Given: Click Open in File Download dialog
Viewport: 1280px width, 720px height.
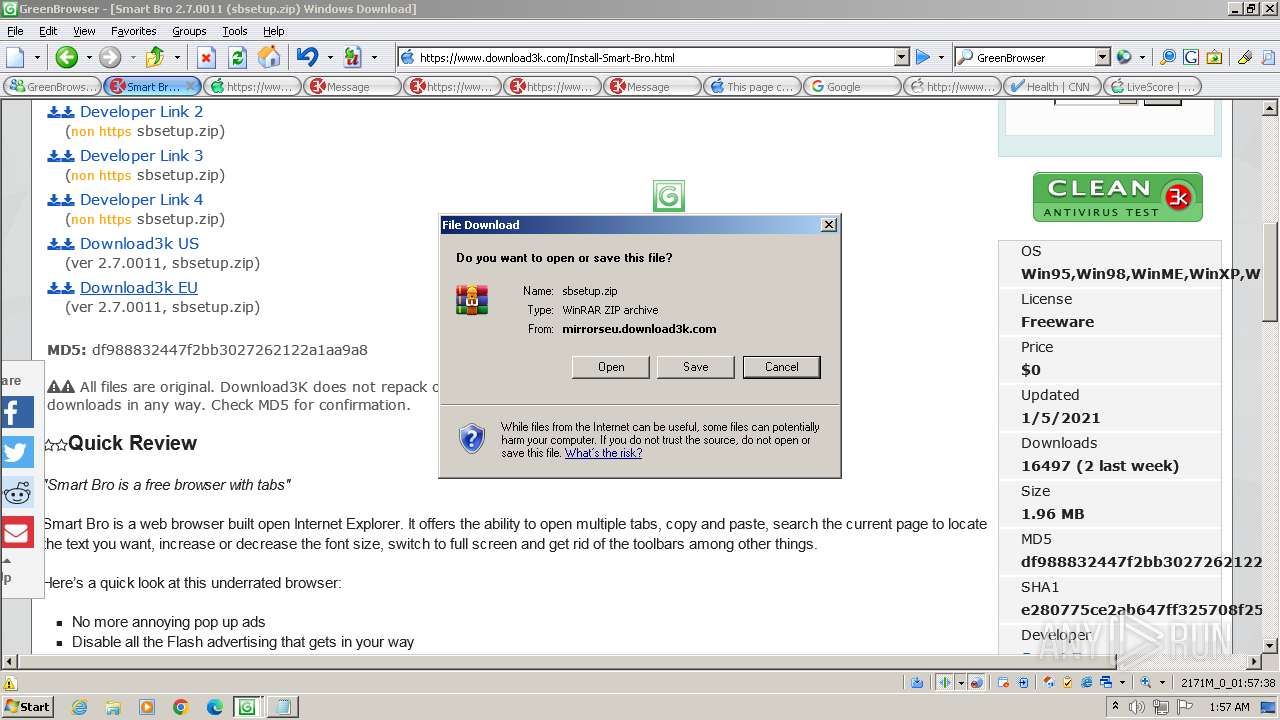Looking at the screenshot, I should point(611,367).
